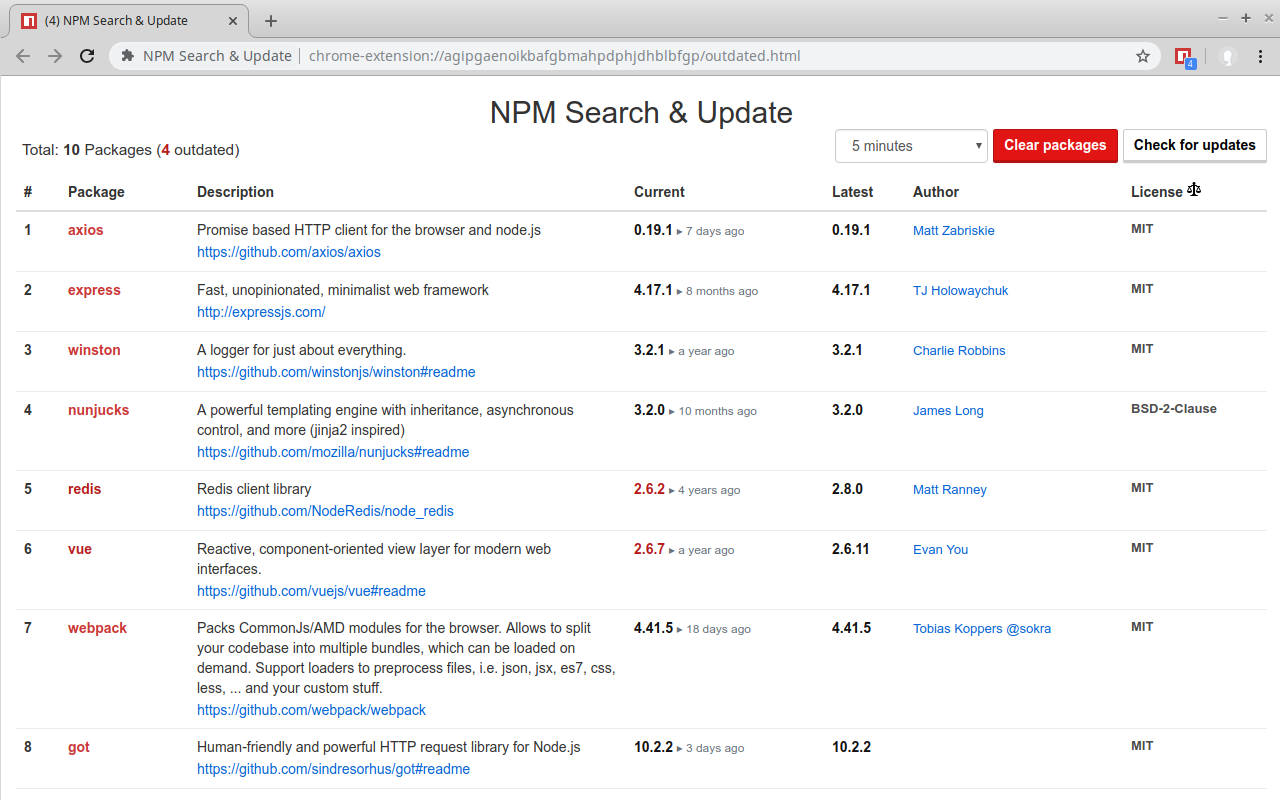This screenshot has width=1280, height=800.
Task: Open winstonjs/winston readme link
Action: (x=336, y=372)
